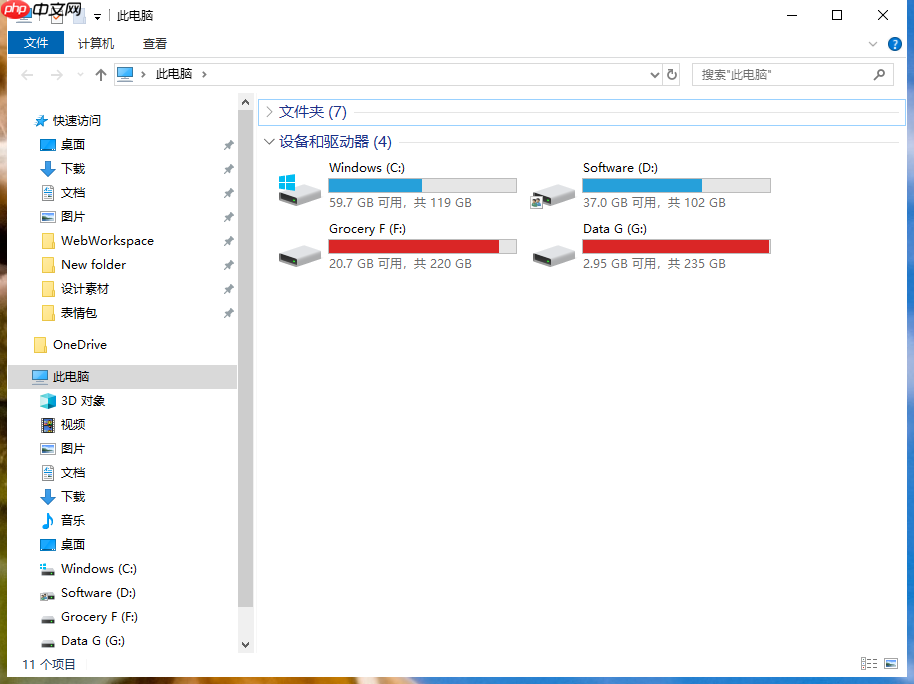Click the refresh icon beside address bar
Screen dimensions: 914x684
pyautogui.click(x=670, y=74)
